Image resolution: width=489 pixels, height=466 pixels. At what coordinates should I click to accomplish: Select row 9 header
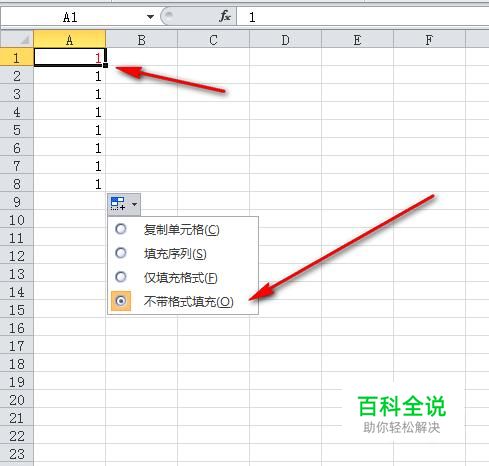[17, 202]
